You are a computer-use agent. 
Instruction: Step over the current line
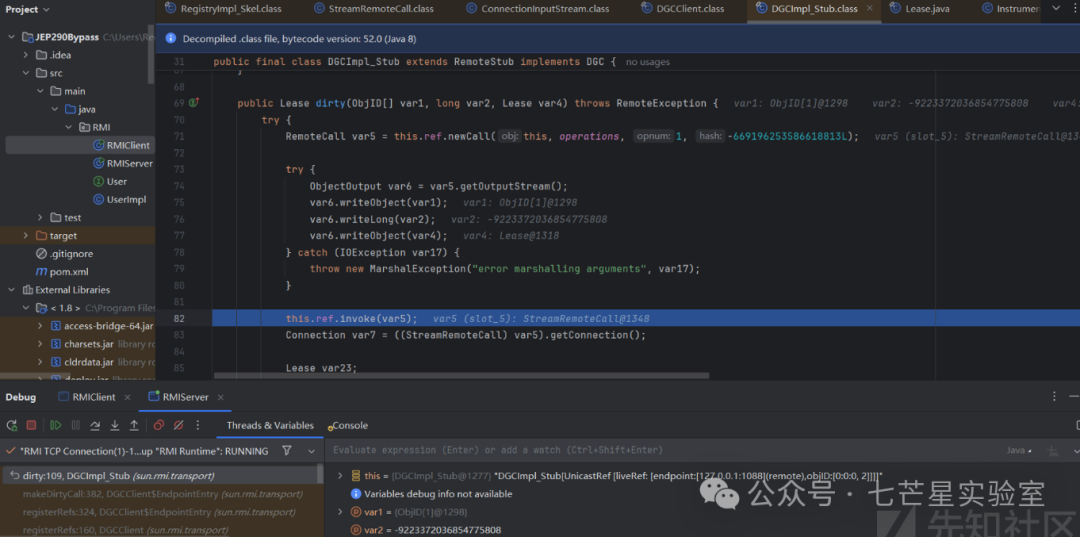(95, 425)
